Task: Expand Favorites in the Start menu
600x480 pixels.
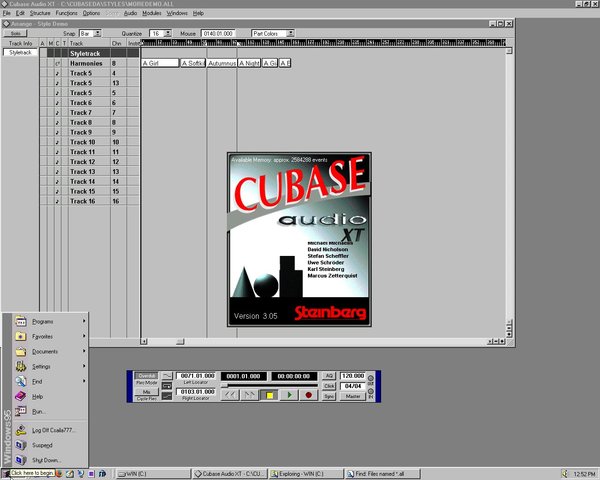Action: click(x=50, y=336)
